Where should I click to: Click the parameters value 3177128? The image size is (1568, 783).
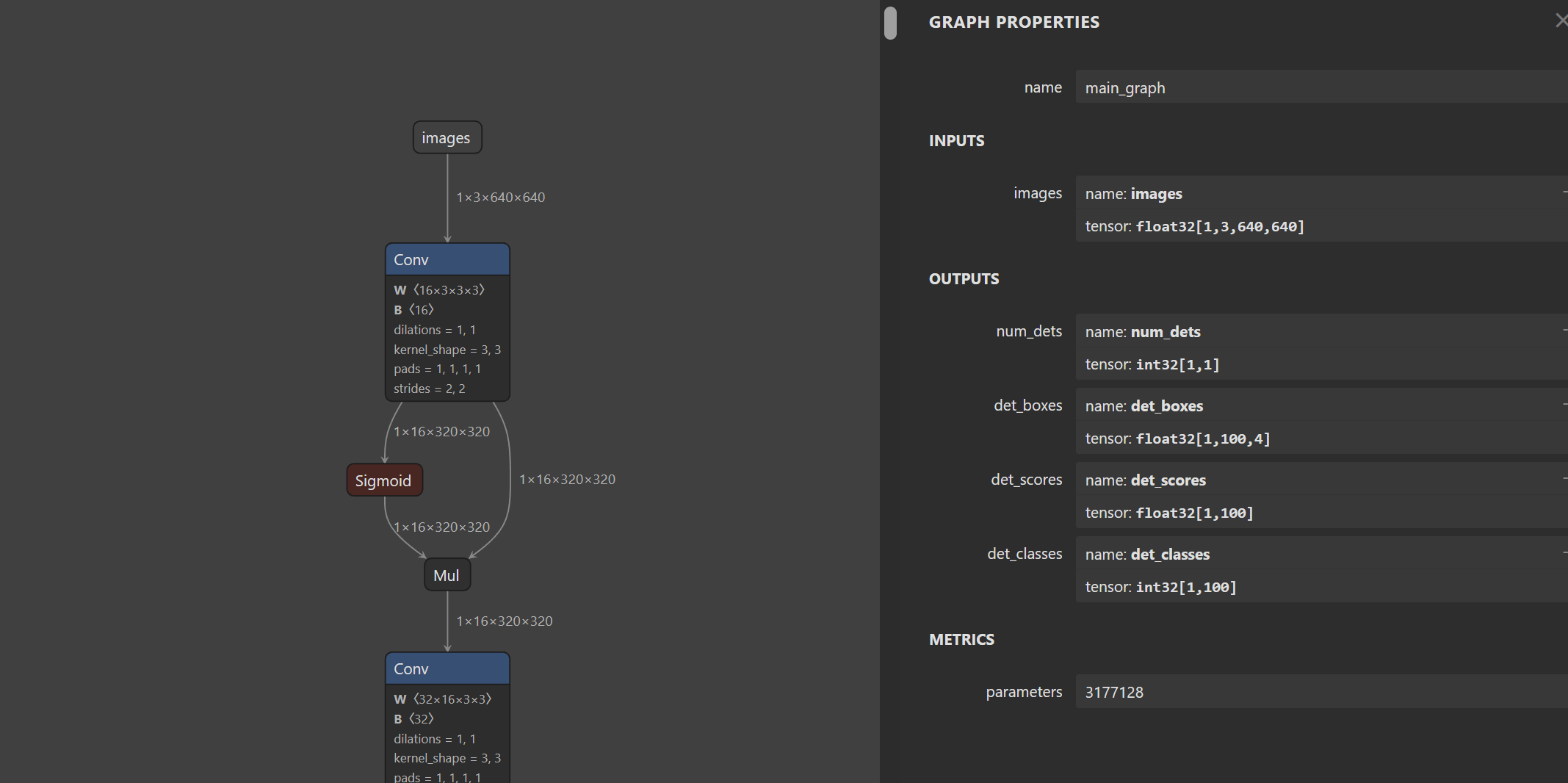[x=1322, y=692]
